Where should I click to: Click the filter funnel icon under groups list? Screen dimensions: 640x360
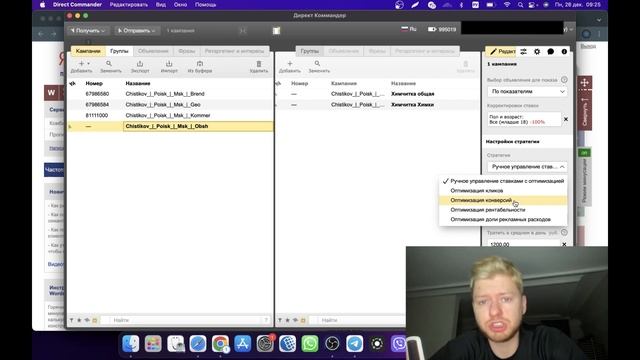point(280,320)
